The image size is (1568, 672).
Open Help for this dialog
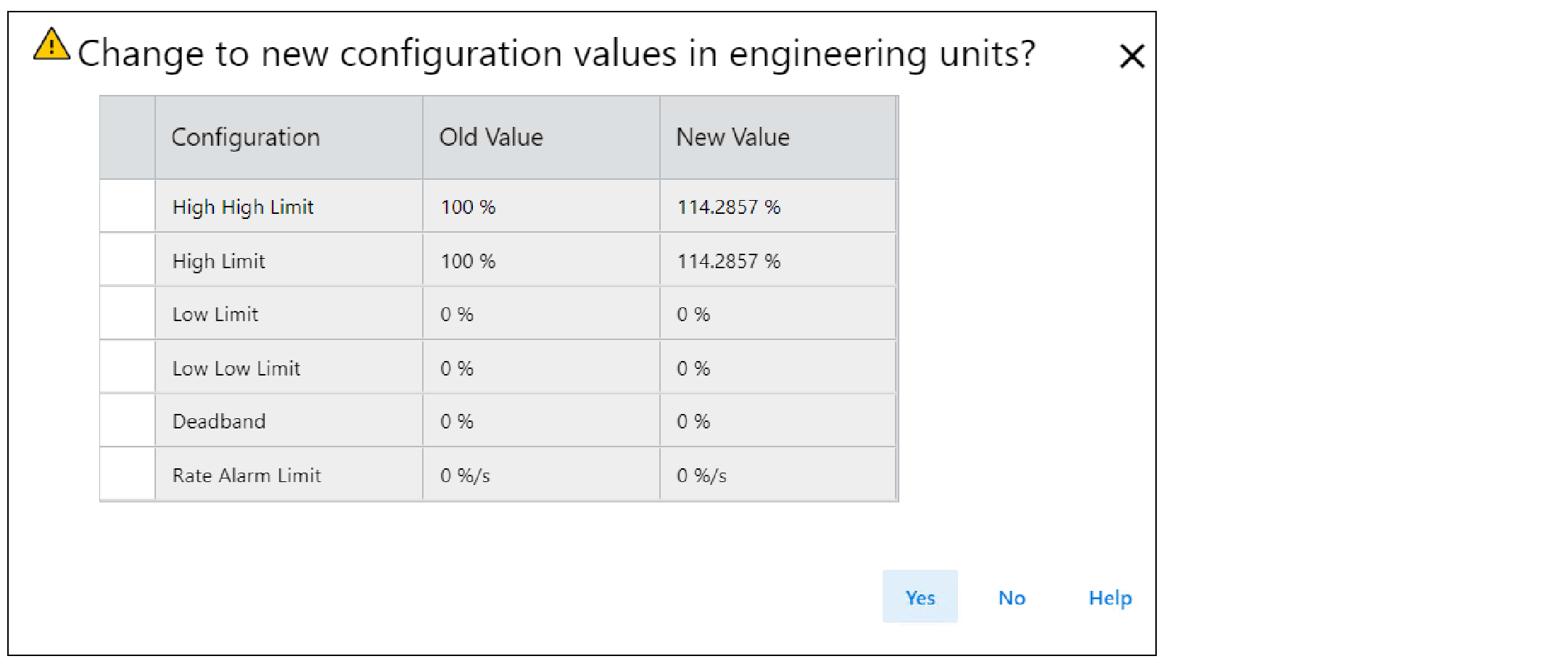pyautogui.click(x=1110, y=597)
